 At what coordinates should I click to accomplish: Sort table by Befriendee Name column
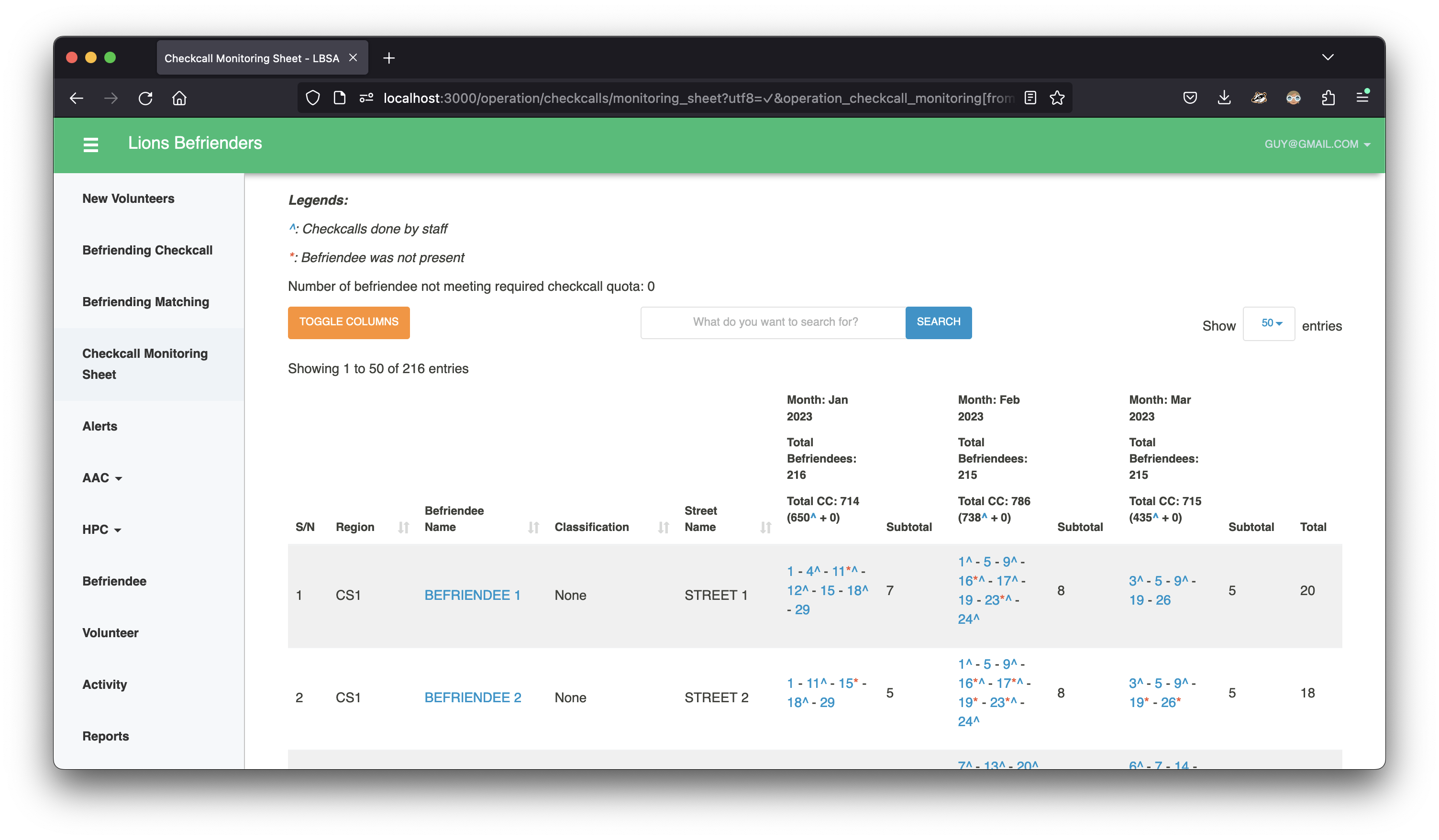click(533, 528)
